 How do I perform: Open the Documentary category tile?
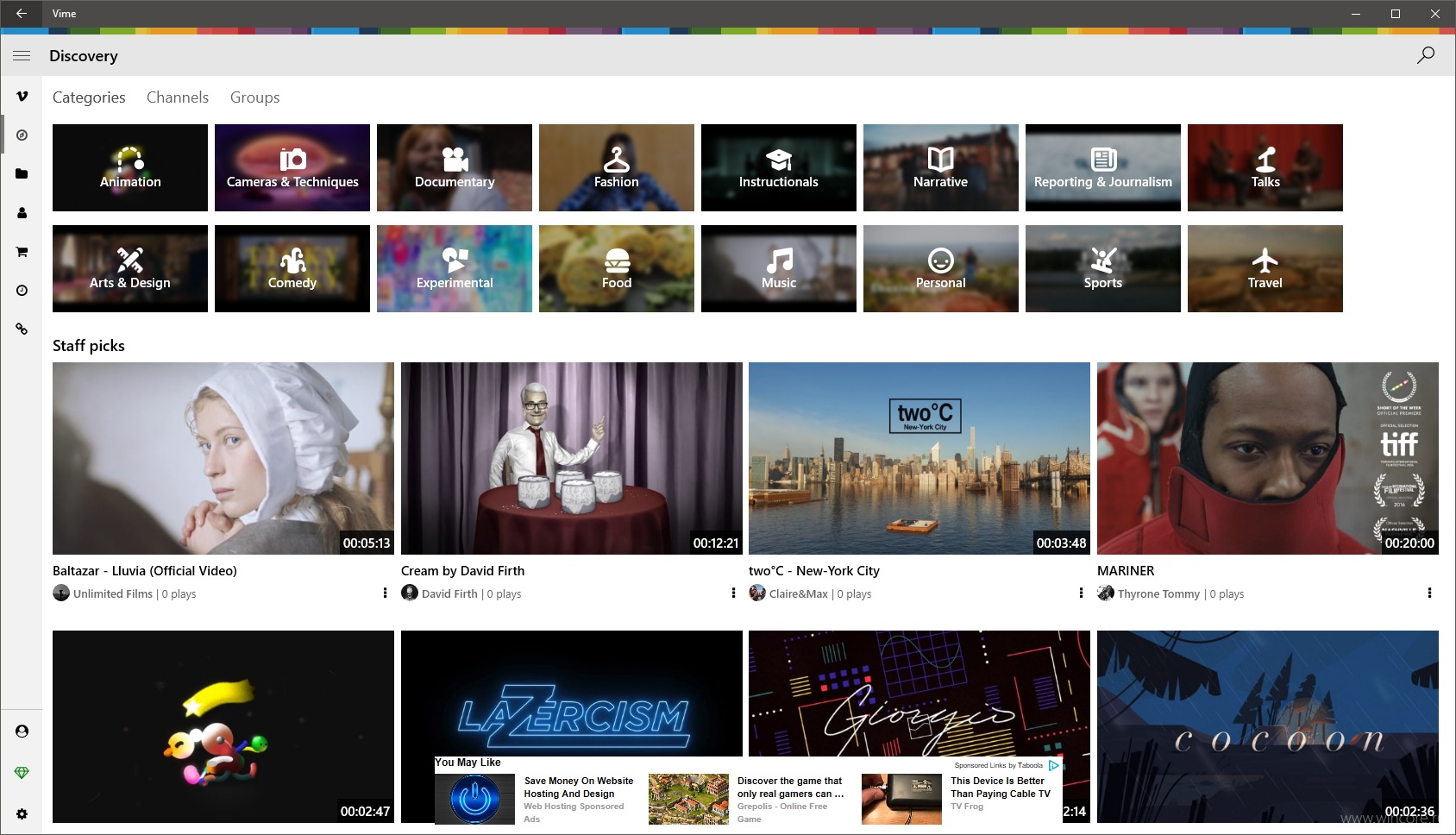coord(455,167)
